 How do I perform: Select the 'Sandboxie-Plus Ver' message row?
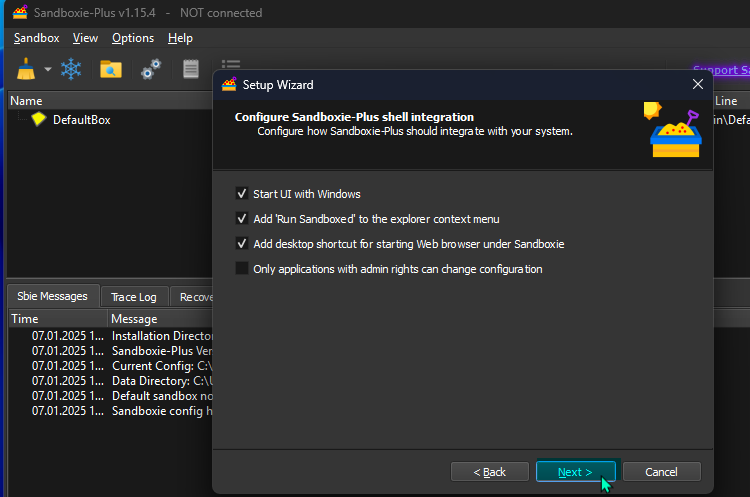[110, 351]
